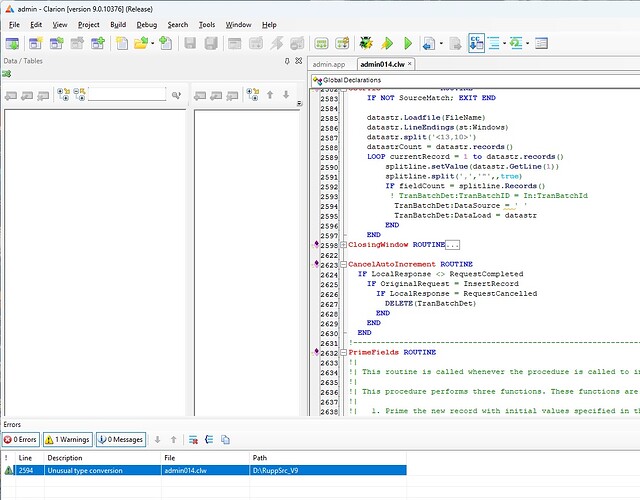Open the Help menu

269,25
